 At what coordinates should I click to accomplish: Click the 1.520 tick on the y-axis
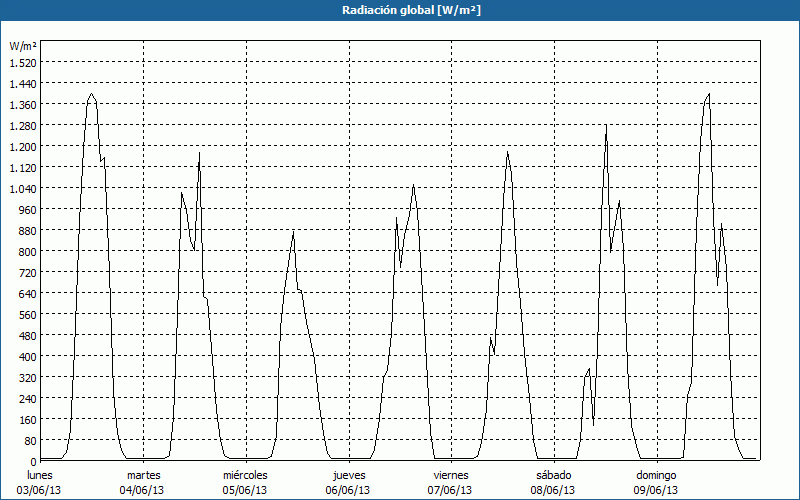22,62
